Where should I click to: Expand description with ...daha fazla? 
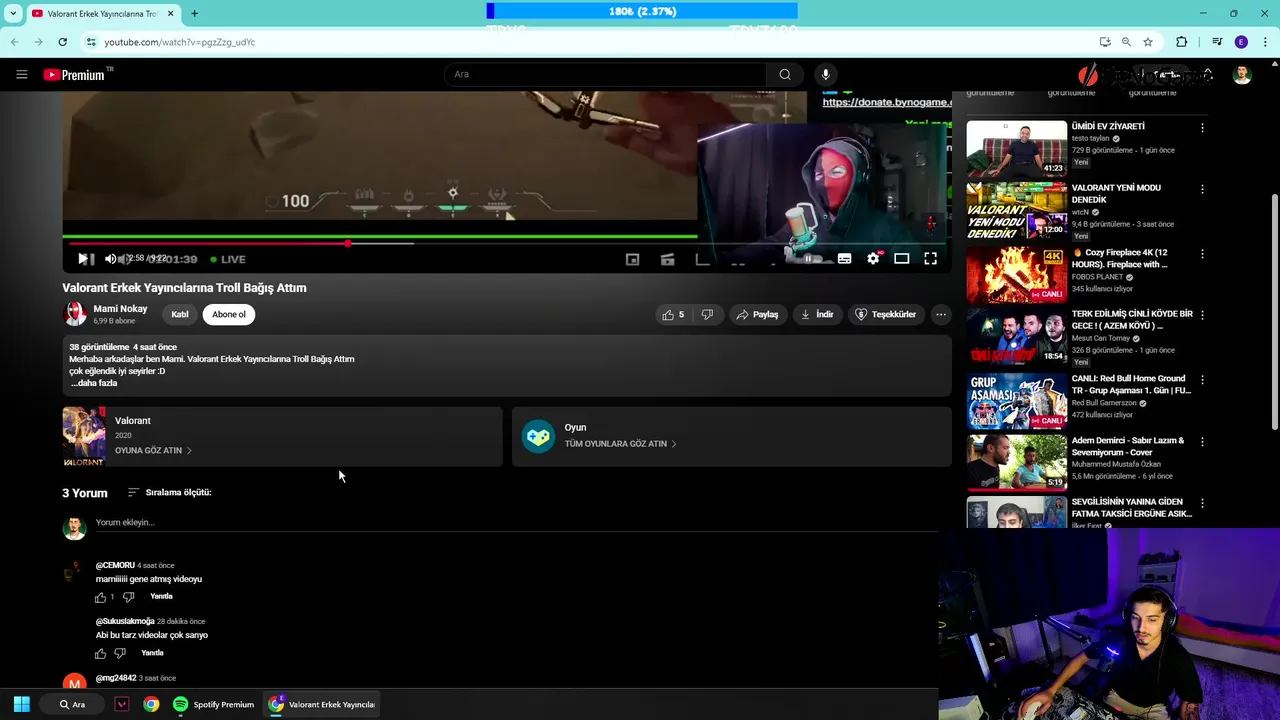click(94, 383)
